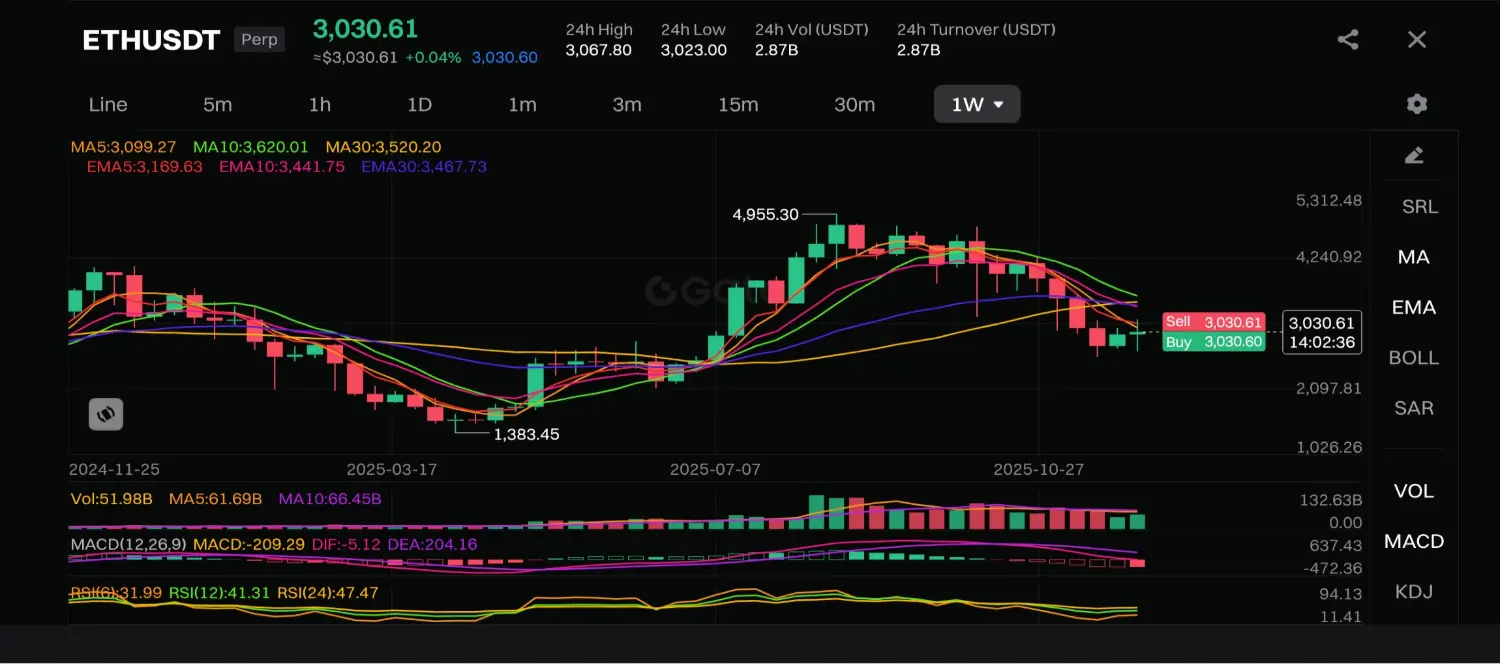The width and height of the screenshot is (1500, 664).
Task: Open the share icon
Action: [1348, 40]
